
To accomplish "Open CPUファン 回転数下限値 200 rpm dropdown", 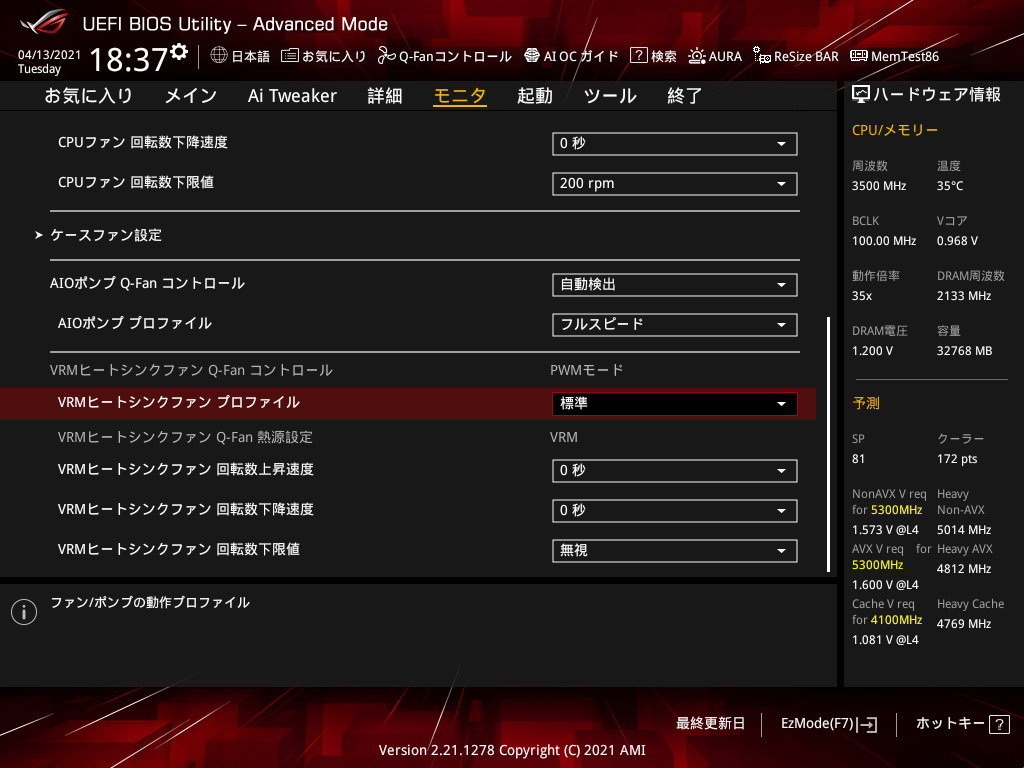I will [675, 184].
